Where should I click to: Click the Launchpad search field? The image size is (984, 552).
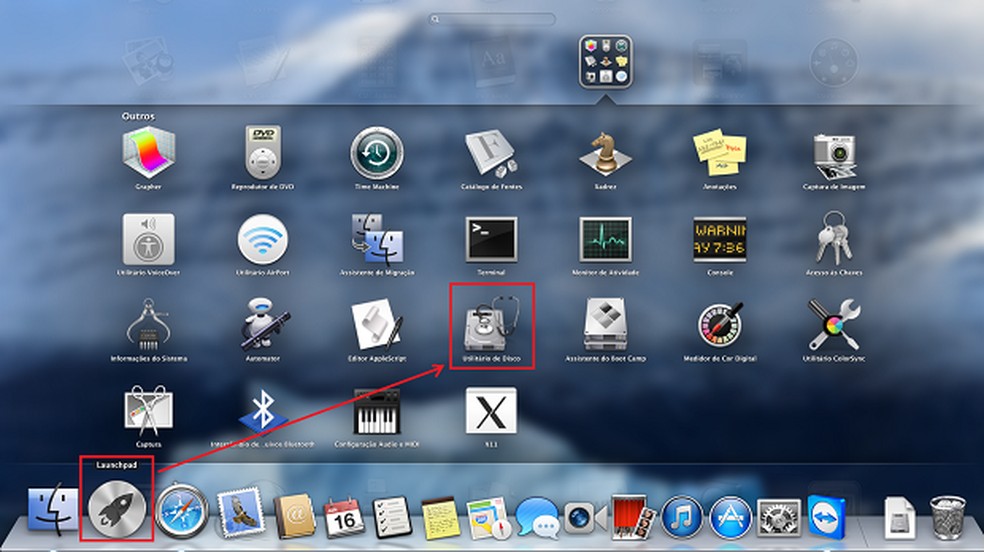[492, 19]
